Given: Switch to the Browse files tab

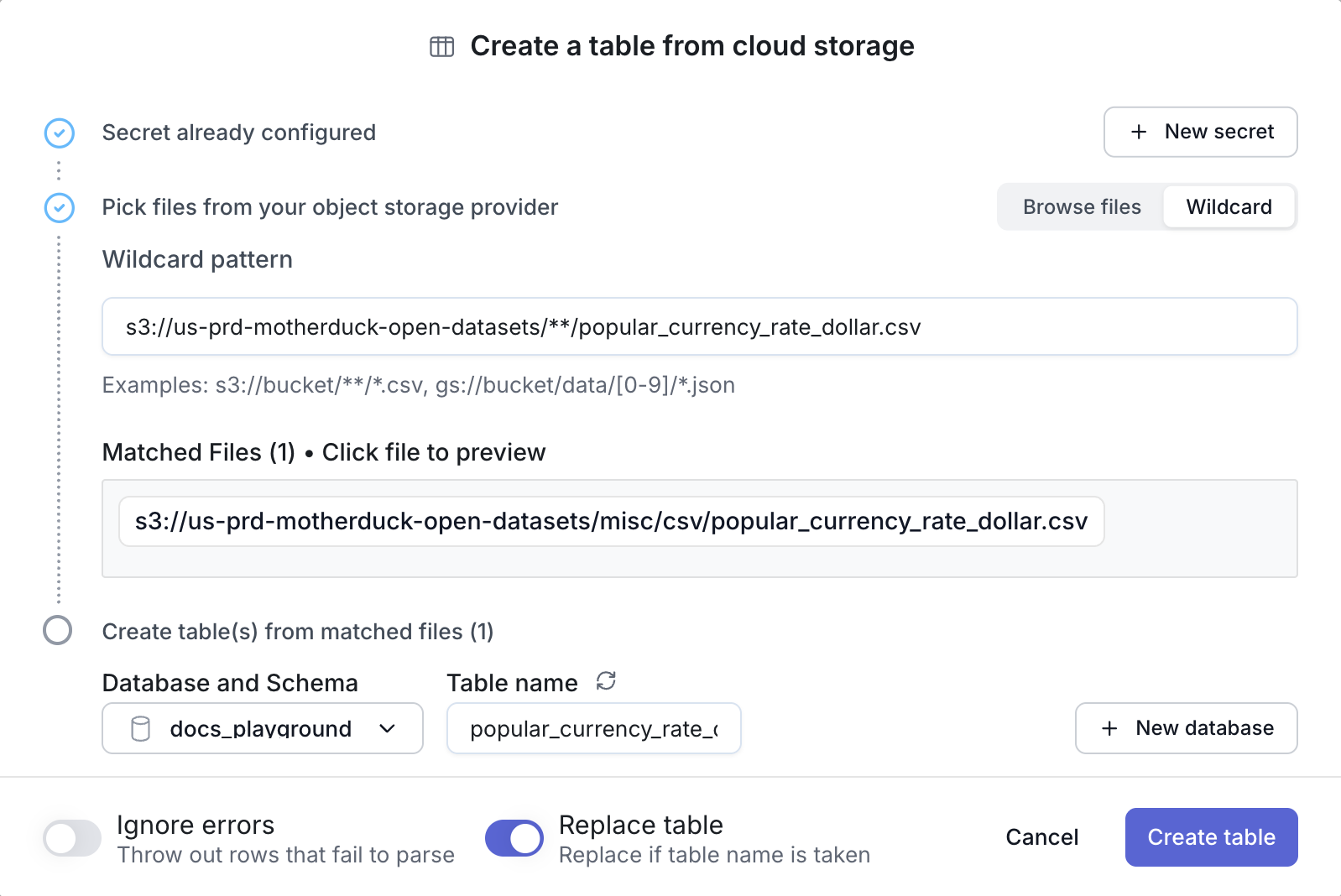Looking at the screenshot, I should click(x=1081, y=207).
